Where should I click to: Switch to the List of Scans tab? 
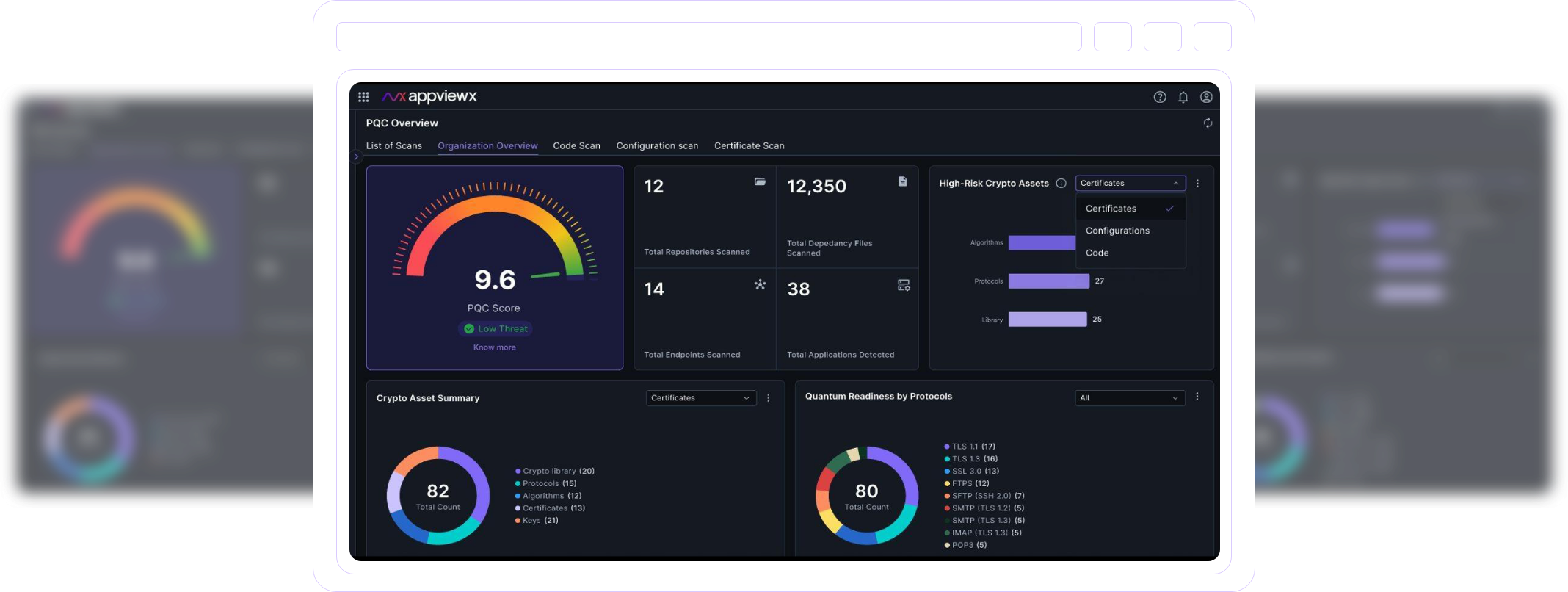[394, 146]
